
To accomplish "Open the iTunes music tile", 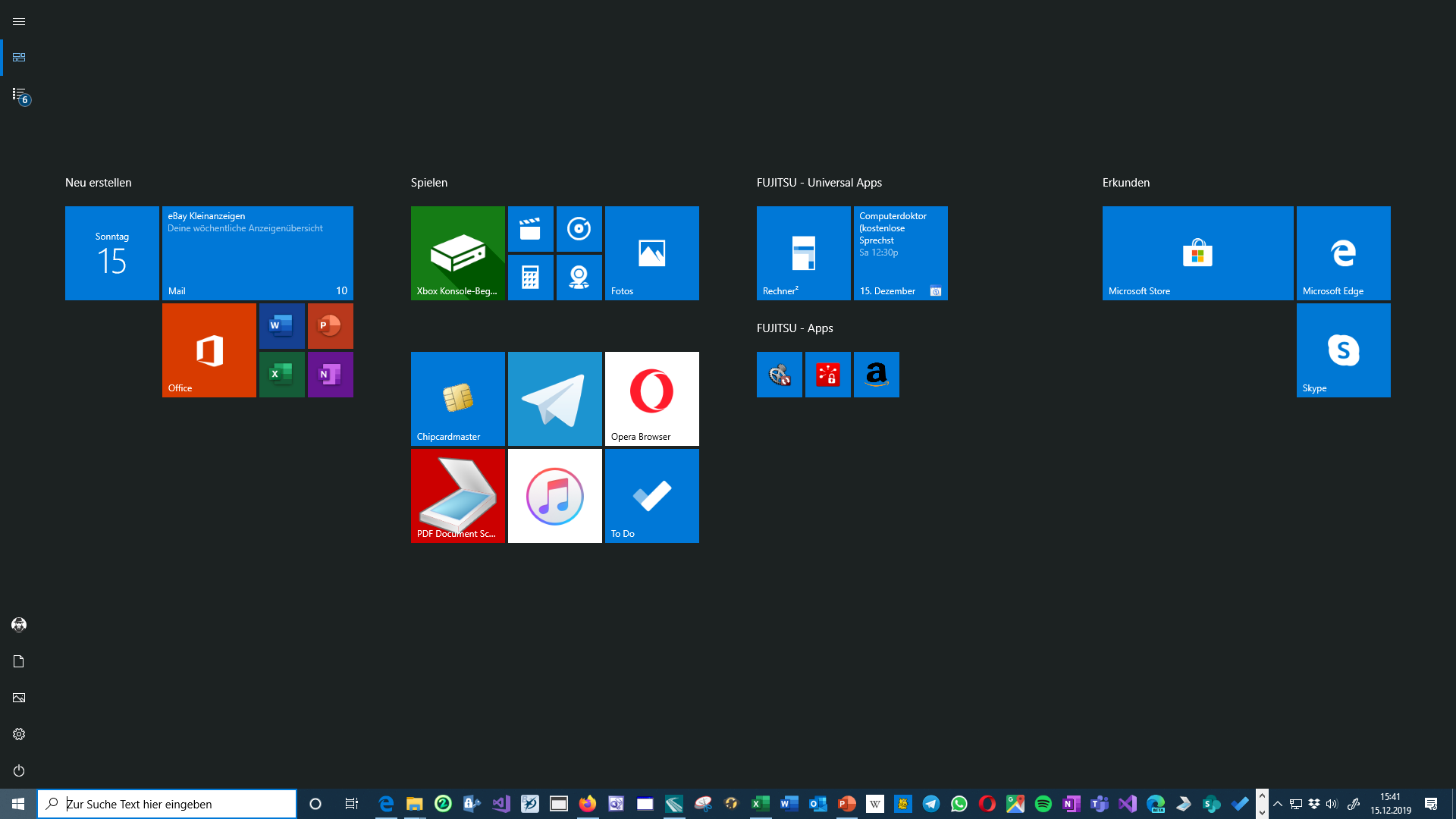I will (554, 495).
